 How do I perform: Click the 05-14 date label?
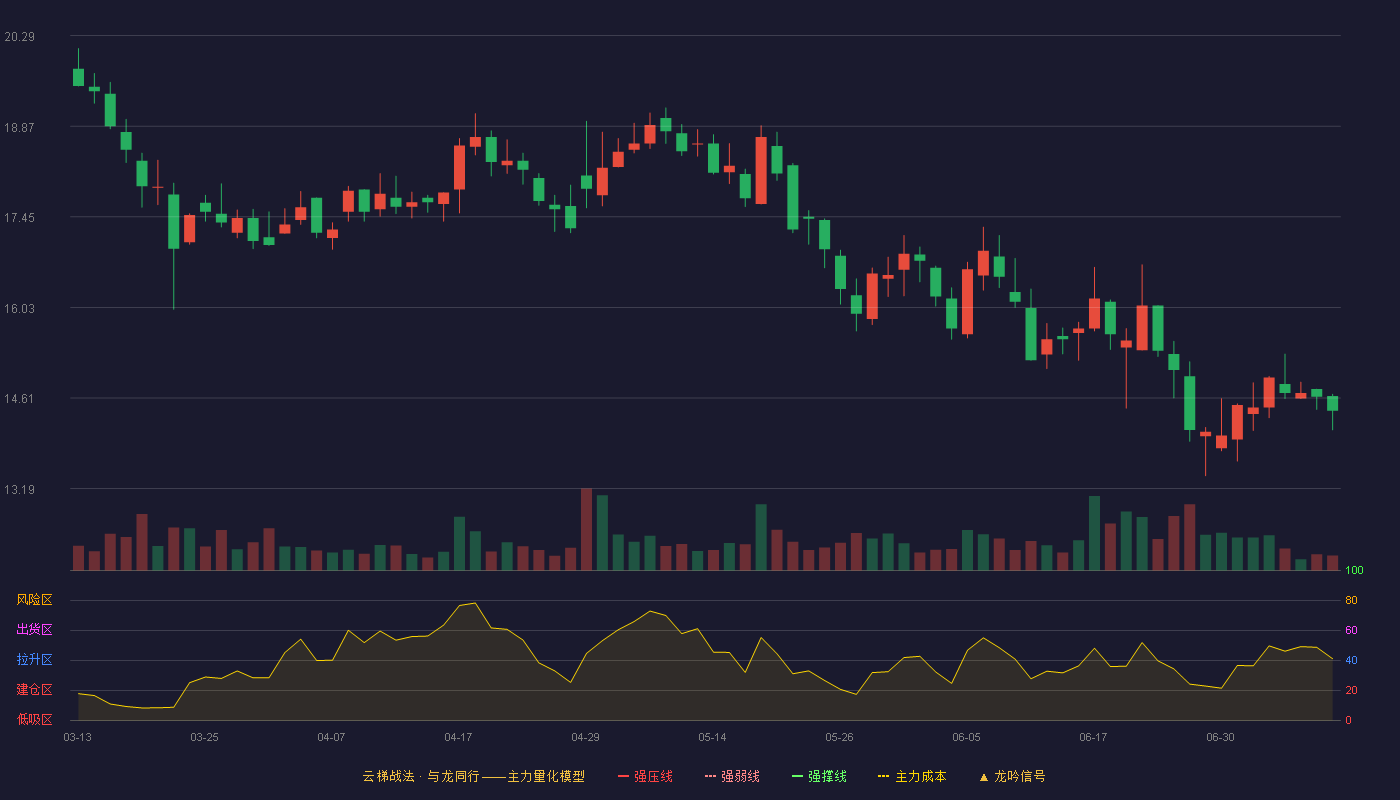click(712, 737)
